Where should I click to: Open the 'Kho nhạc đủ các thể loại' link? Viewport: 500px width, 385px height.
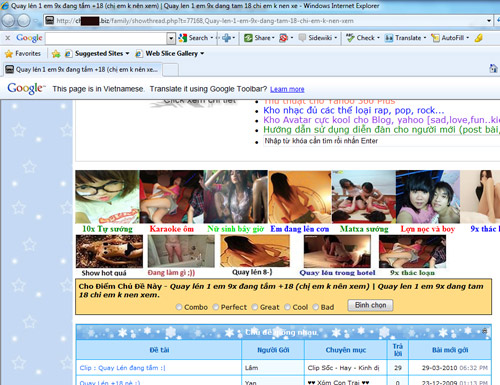pyautogui.click(x=354, y=110)
